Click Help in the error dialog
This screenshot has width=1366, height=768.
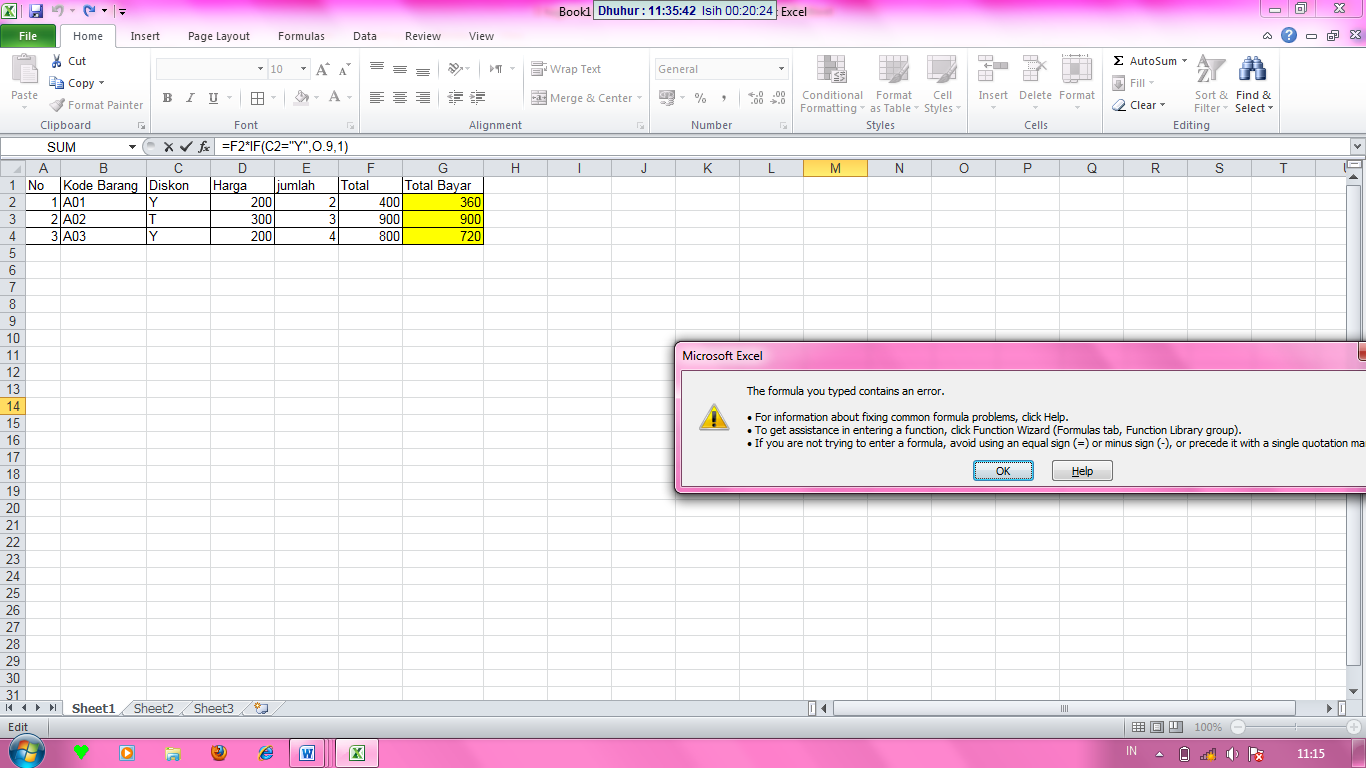(x=1082, y=471)
